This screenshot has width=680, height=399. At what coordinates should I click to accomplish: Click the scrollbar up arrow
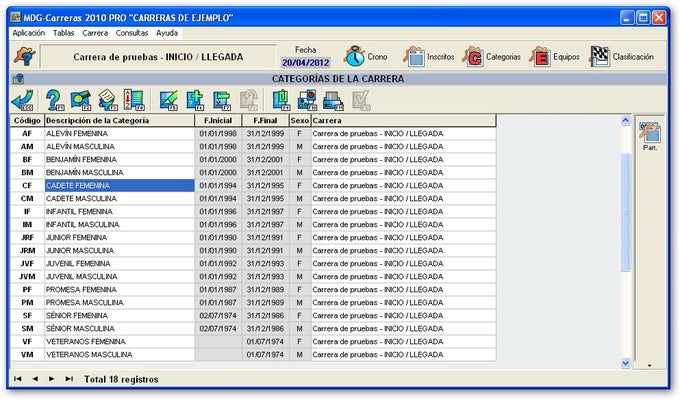coord(625,121)
